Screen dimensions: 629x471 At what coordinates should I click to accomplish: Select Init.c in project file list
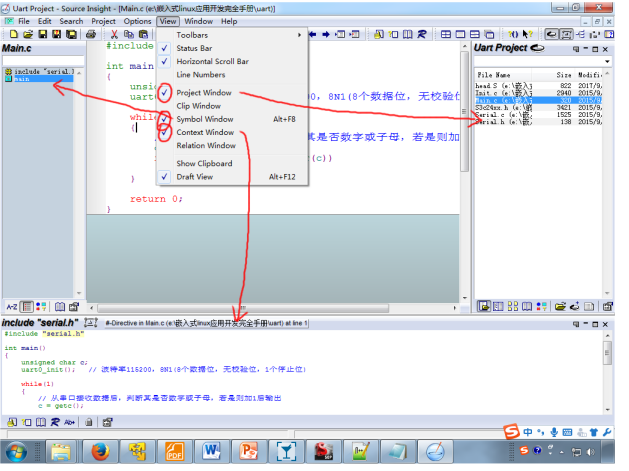(x=538, y=93)
